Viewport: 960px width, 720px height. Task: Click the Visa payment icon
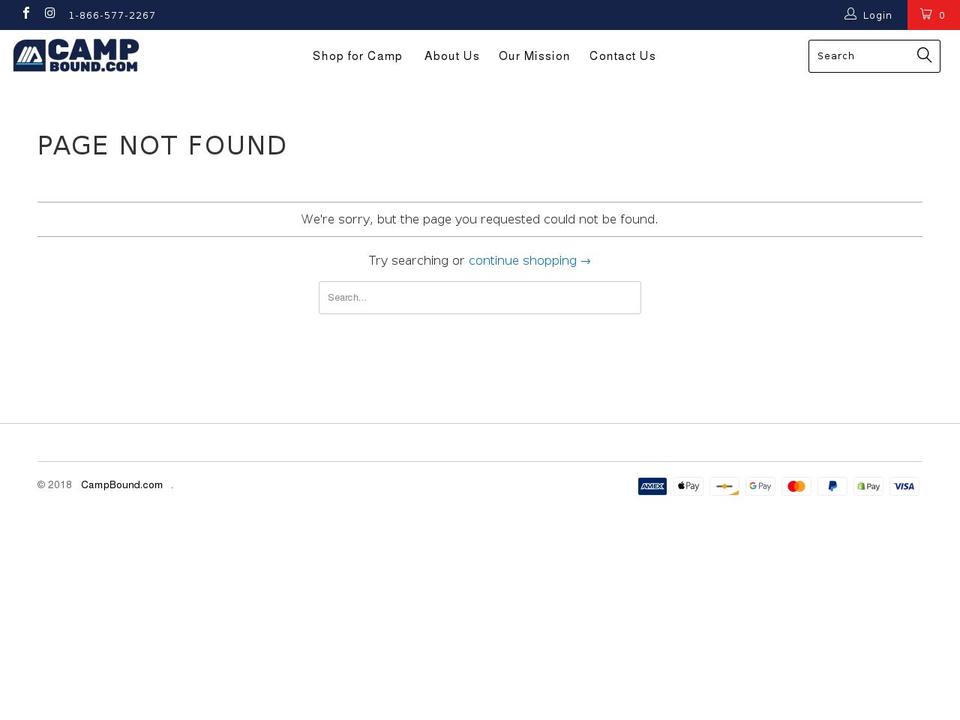pyautogui.click(x=904, y=486)
